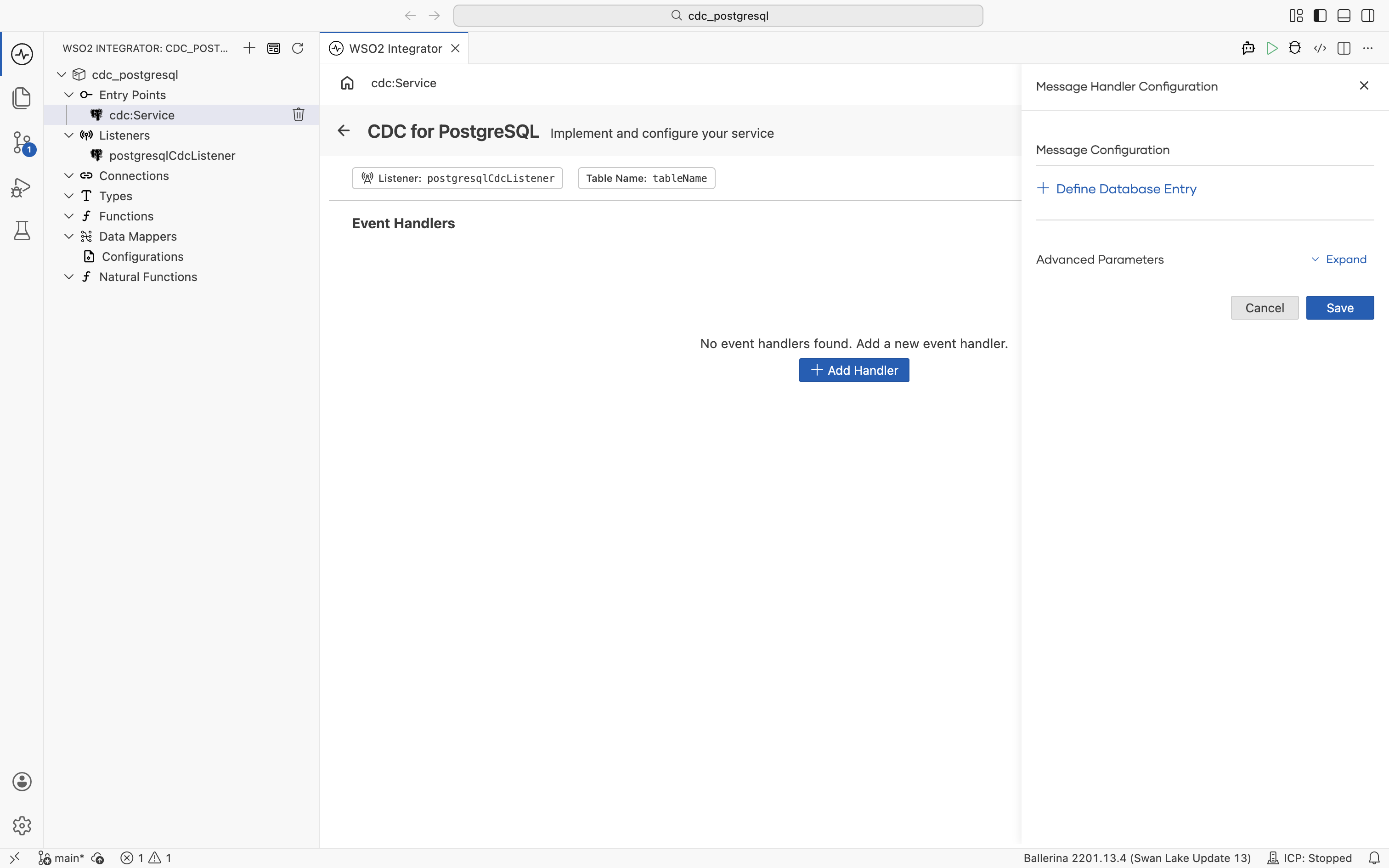This screenshot has width=1389, height=868.
Task: Toggle bottom panel visibility
Action: pos(1344,16)
